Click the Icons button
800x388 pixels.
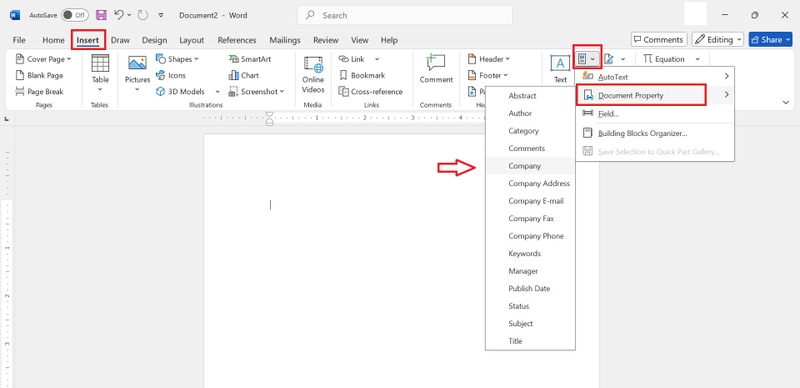(x=171, y=76)
